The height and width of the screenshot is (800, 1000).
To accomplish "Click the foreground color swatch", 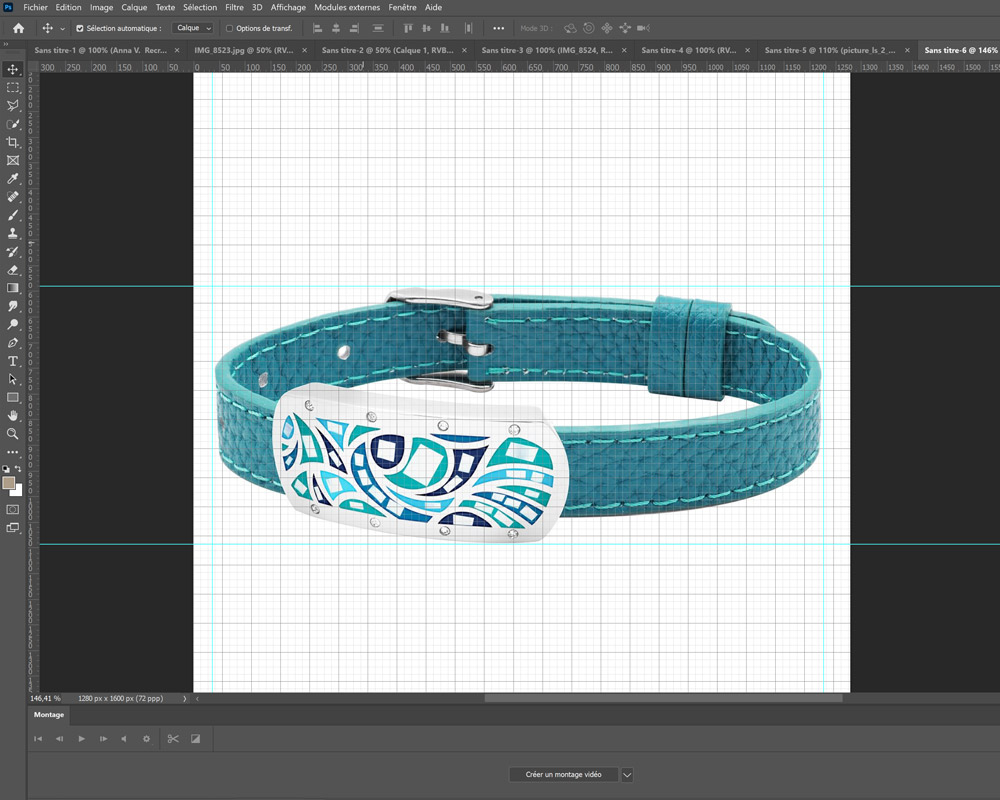I will 9,483.
